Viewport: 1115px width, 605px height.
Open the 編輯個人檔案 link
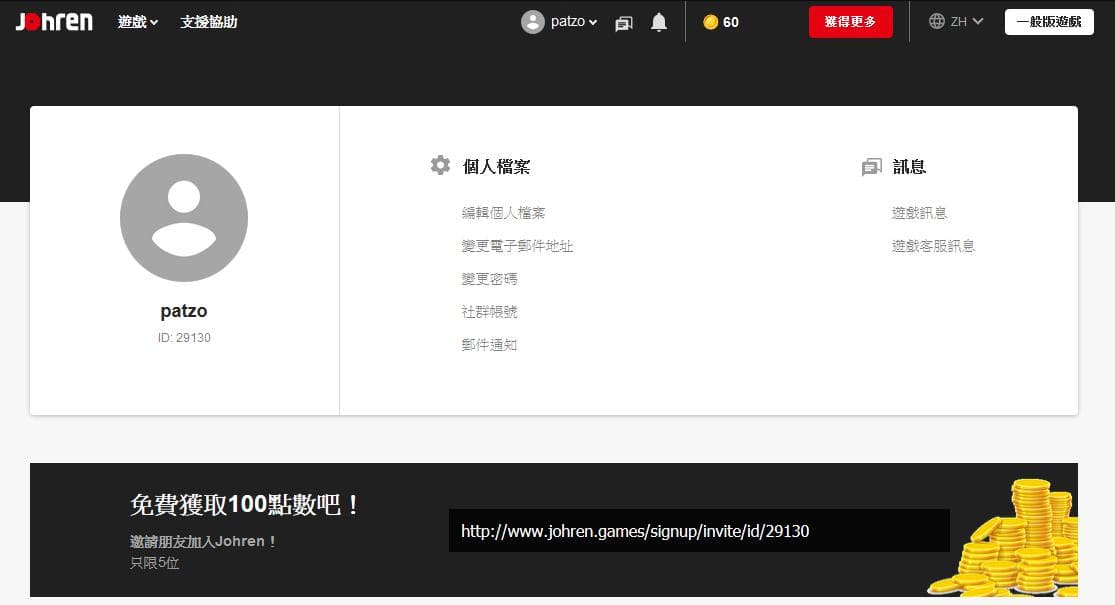coord(503,213)
